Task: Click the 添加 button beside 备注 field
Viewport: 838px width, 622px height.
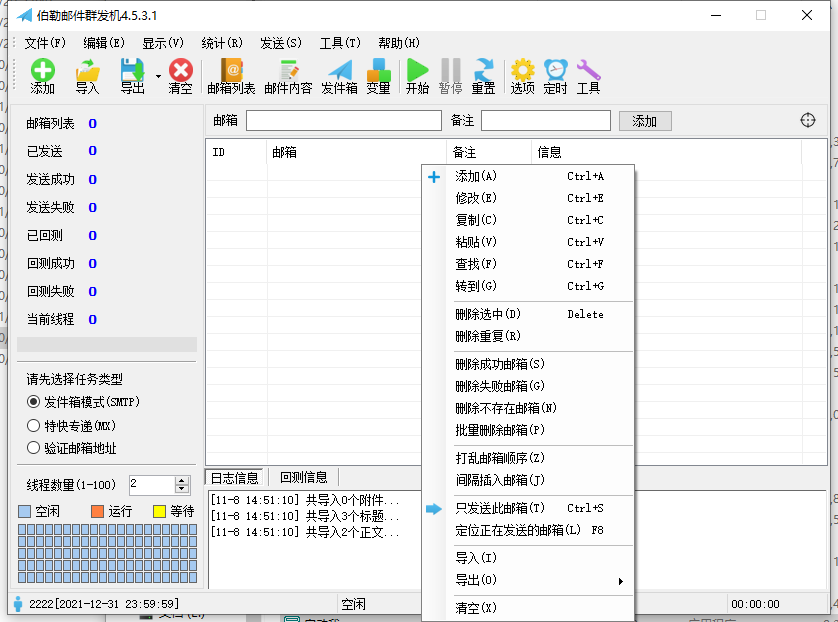Action: click(645, 121)
